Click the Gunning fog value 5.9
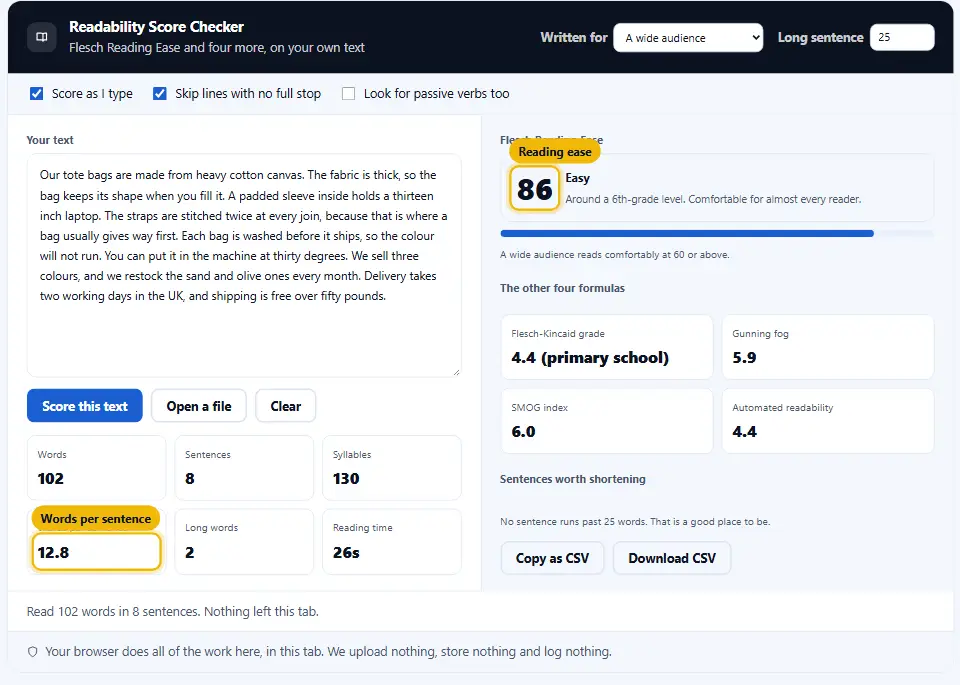The height and width of the screenshot is (685, 960). point(744,357)
